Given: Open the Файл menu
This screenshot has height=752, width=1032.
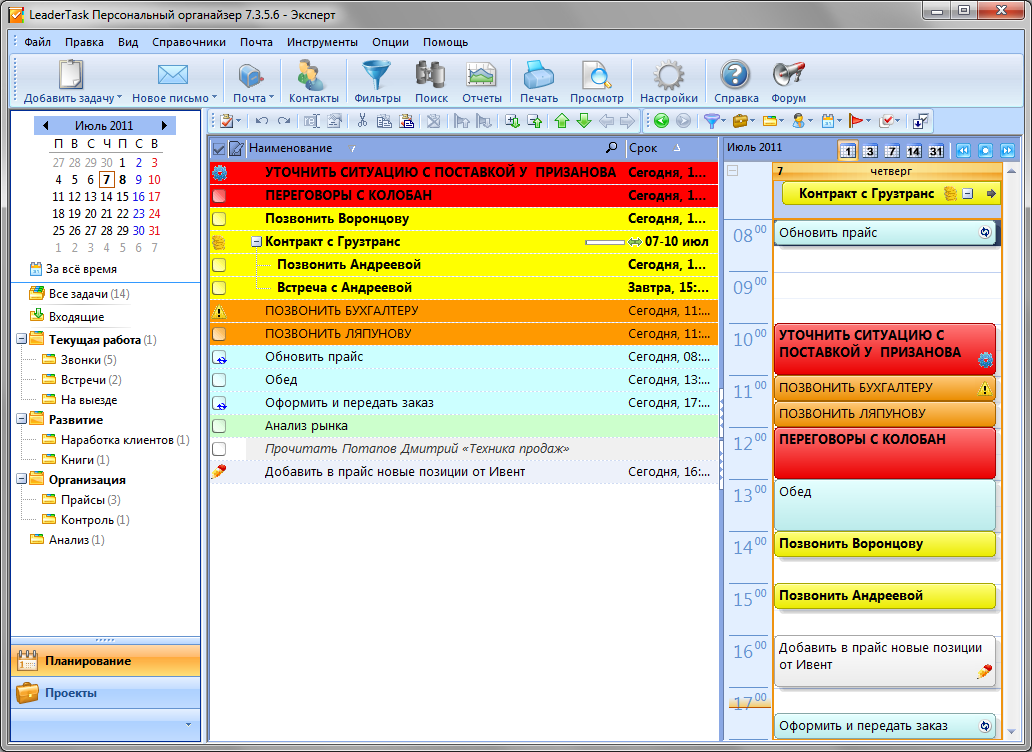Looking at the screenshot, I should pos(38,42).
